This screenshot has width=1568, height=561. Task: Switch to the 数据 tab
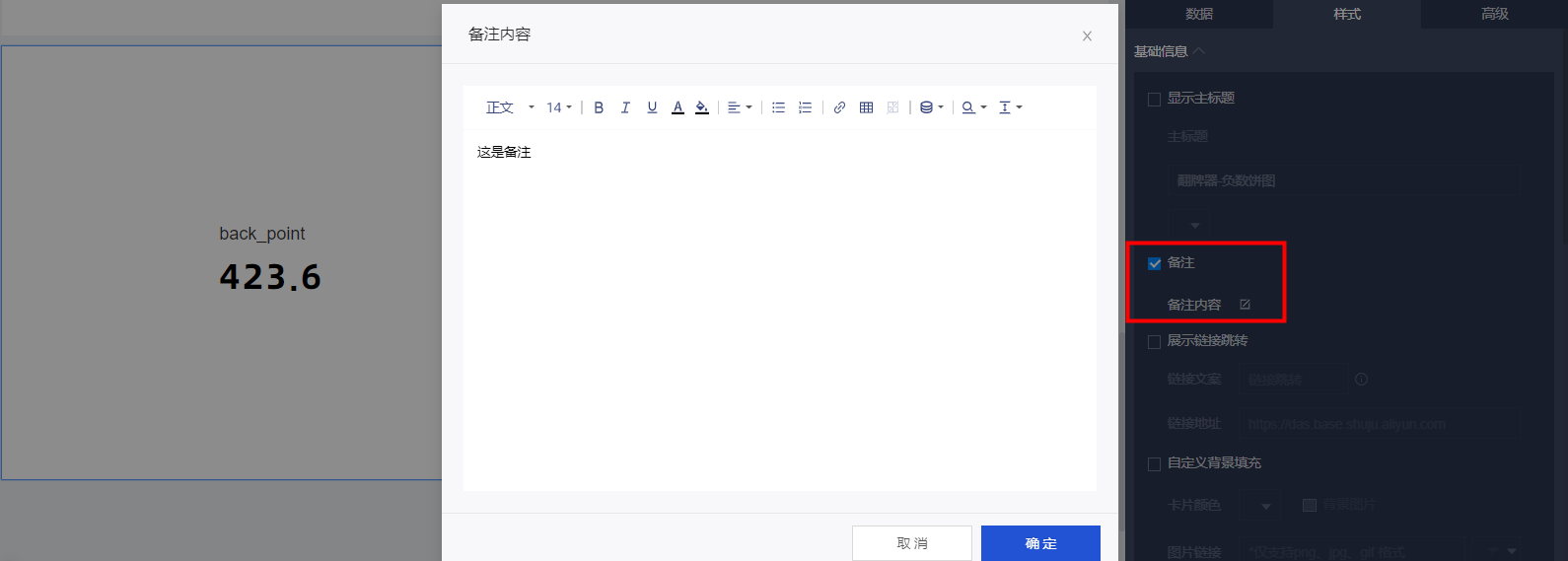[1199, 14]
